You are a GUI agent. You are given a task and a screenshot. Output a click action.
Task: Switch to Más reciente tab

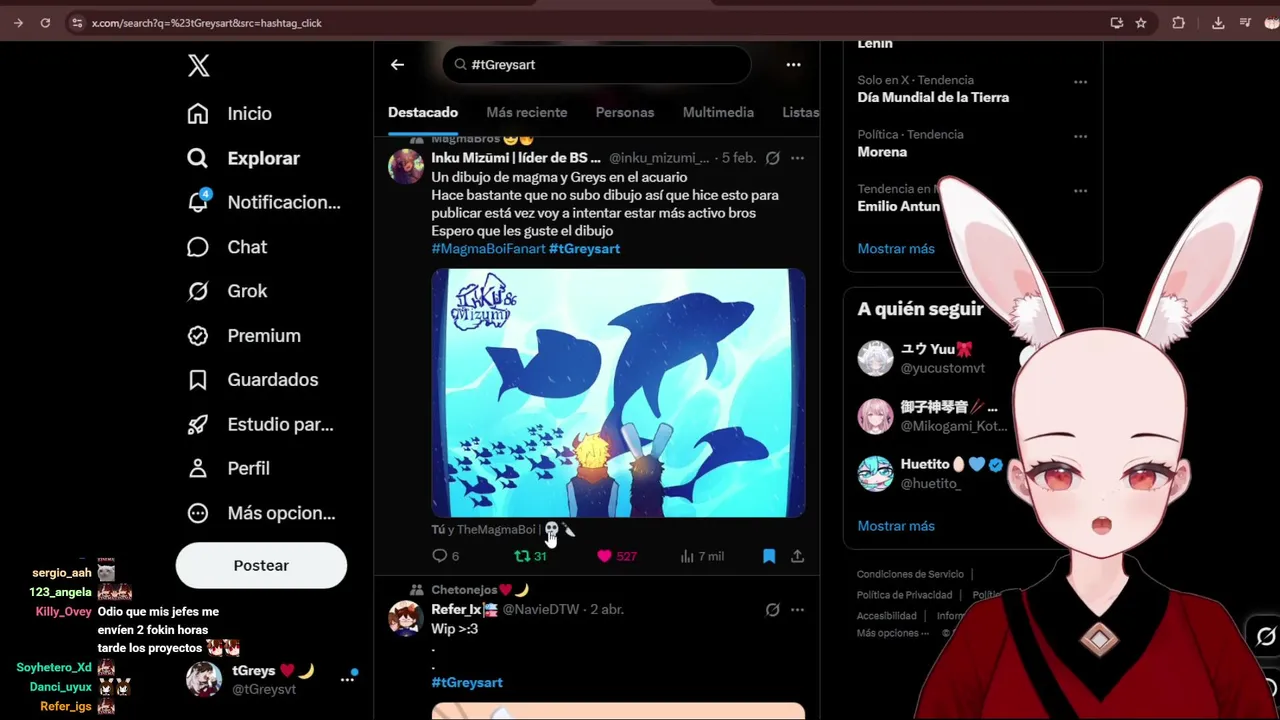point(527,112)
